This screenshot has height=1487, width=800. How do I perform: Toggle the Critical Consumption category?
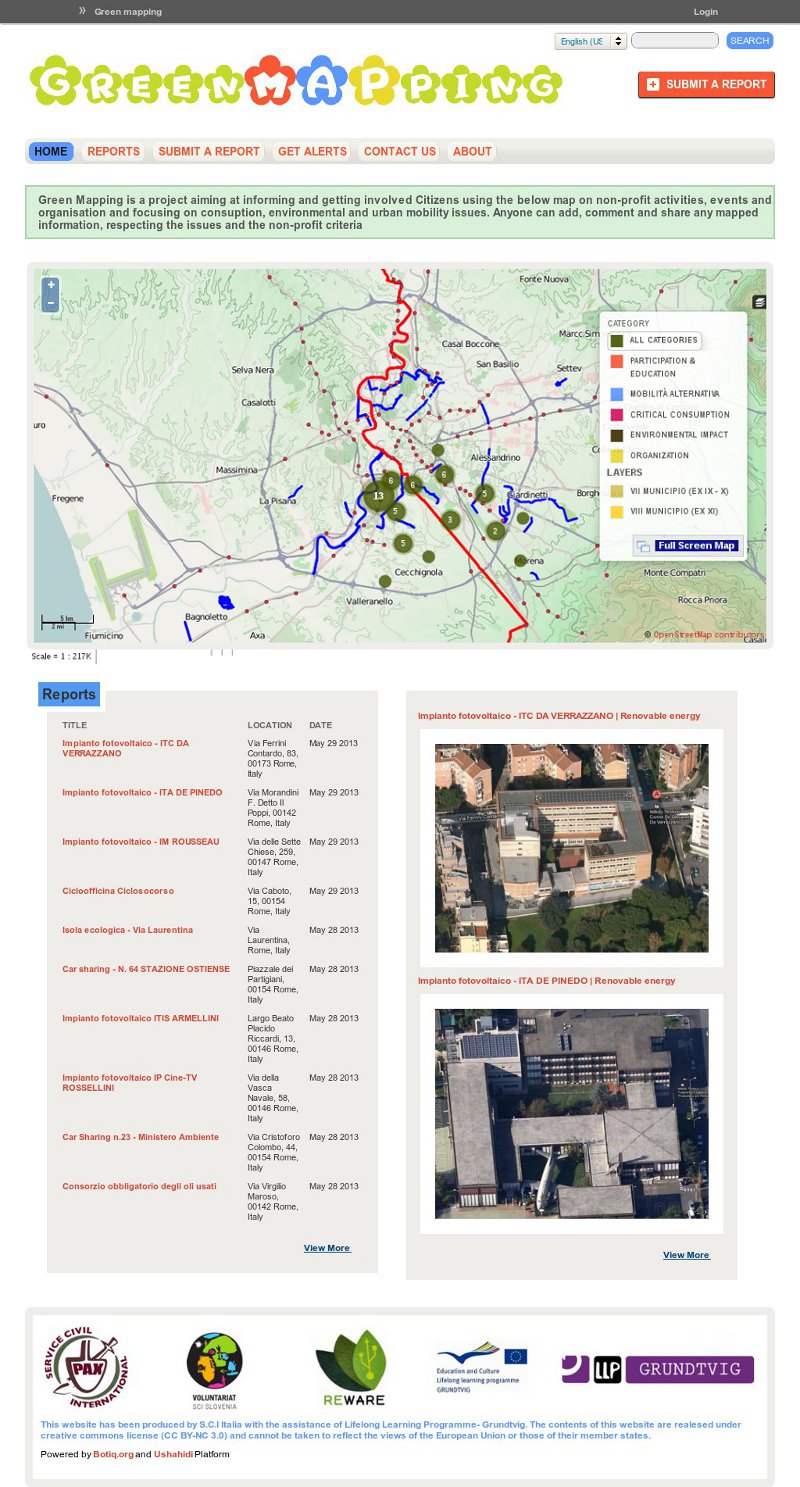(669, 415)
